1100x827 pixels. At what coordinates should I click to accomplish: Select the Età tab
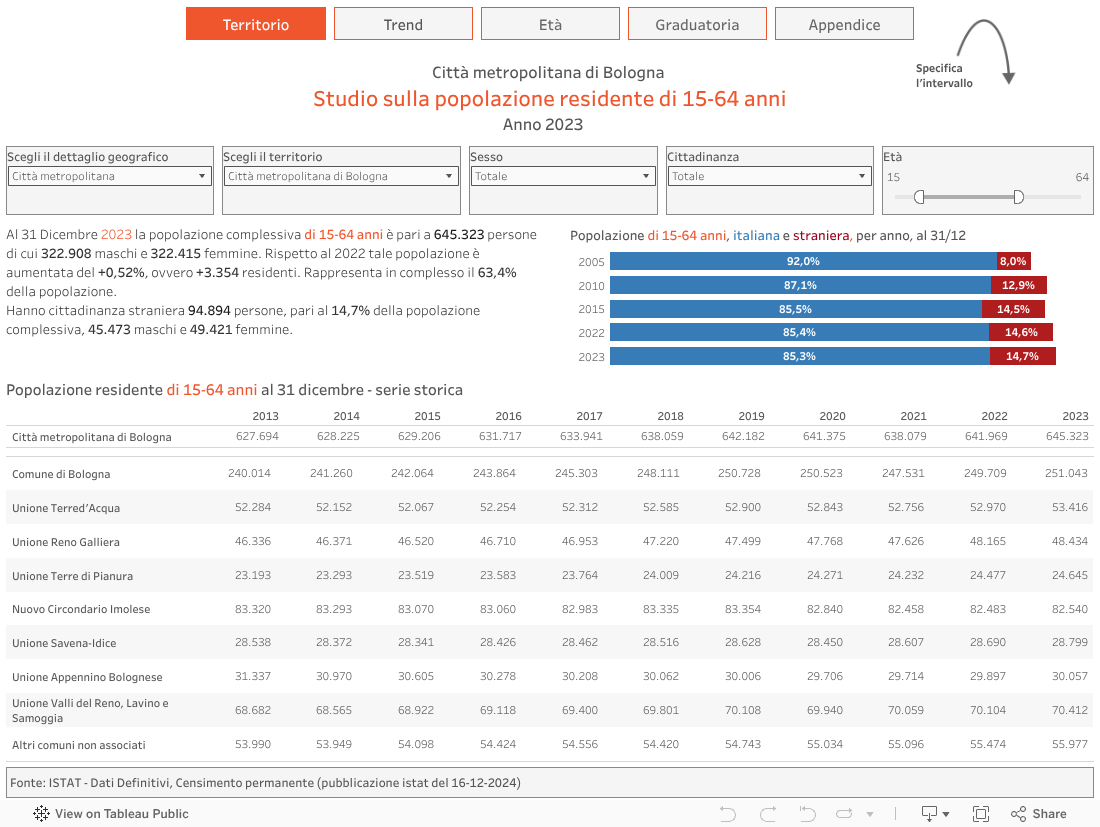pyautogui.click(x=550, y=24)
